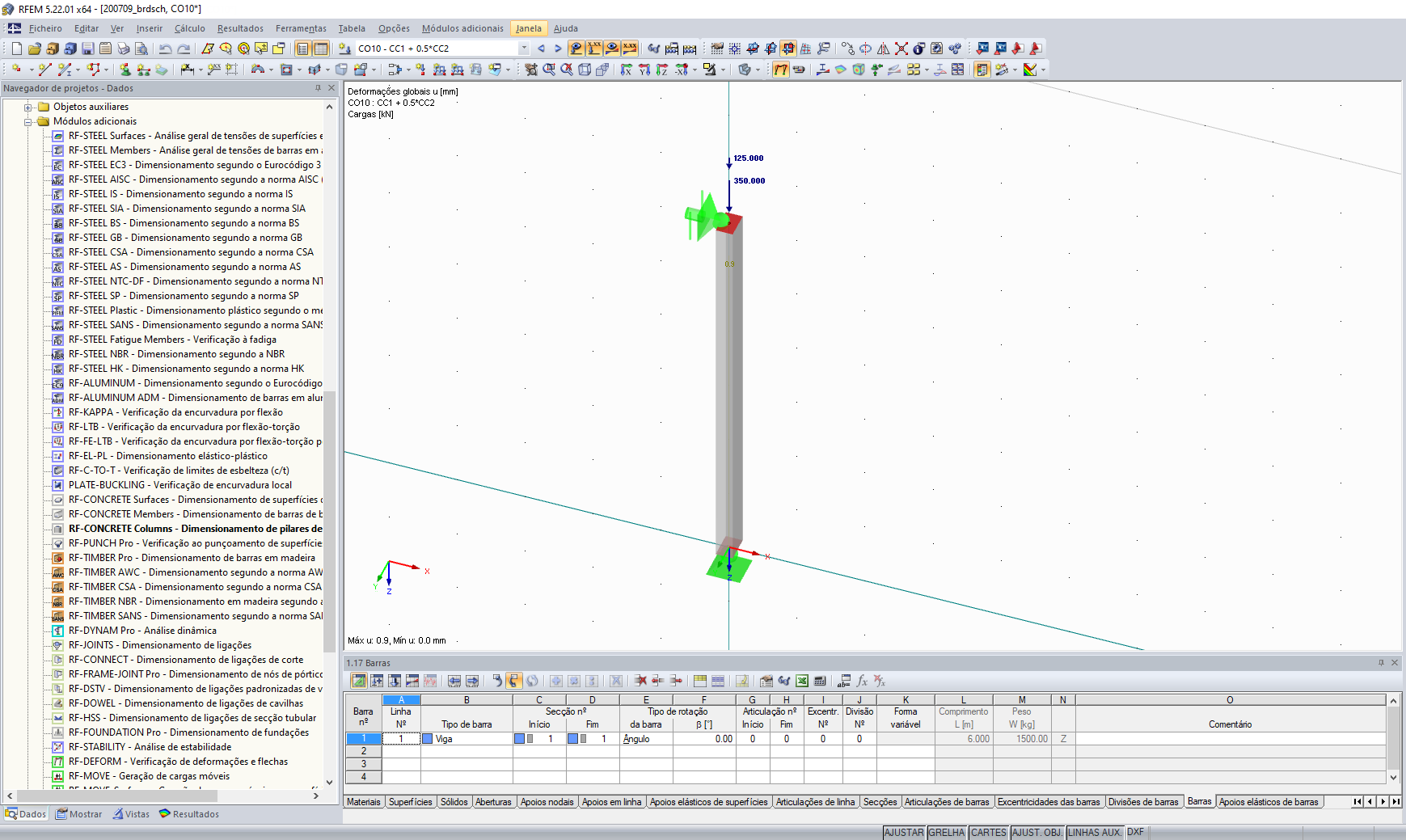Toggle the project navigator panel button
The height and width of the screenshot is (840, 1406).
pyautogui.click(x=303, y=49)
